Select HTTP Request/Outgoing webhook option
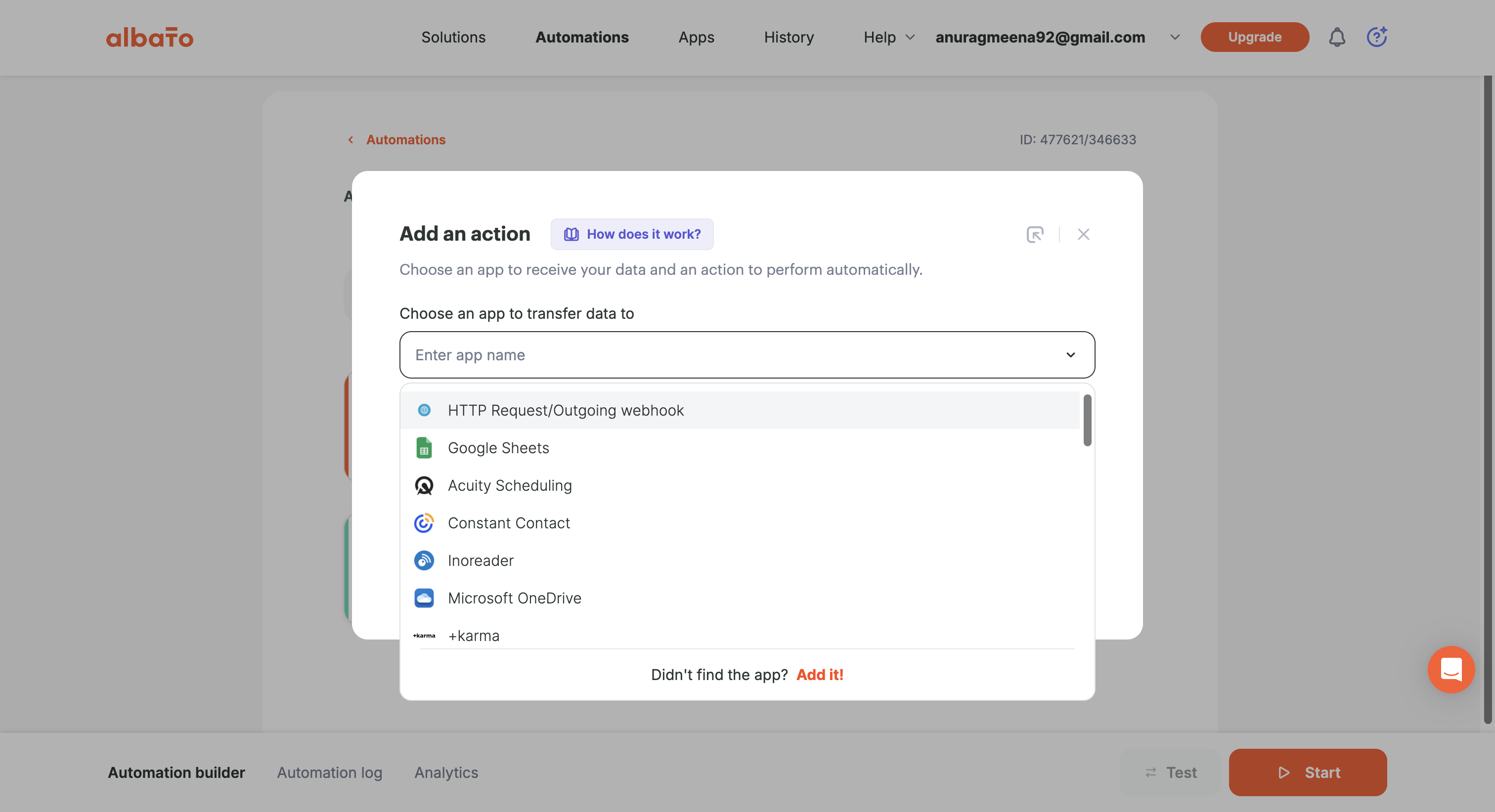 tap(740, 410)
